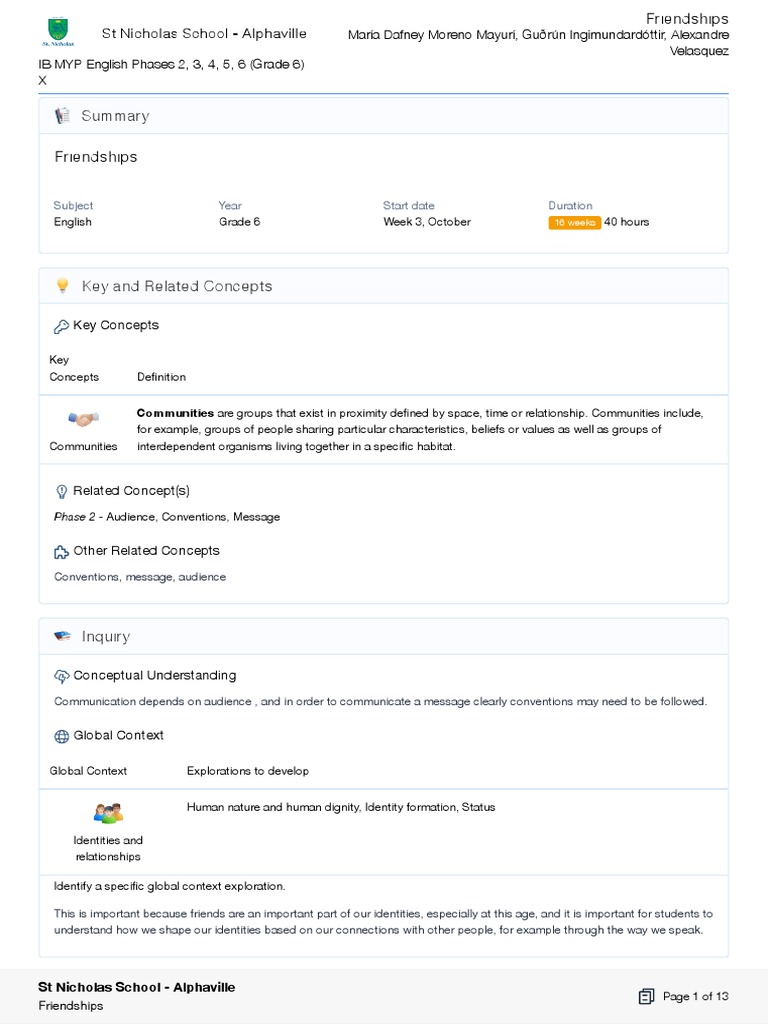Click the St Nicholas School - Alphaville header title
The image size is (768, 1024).
[204, 34]
